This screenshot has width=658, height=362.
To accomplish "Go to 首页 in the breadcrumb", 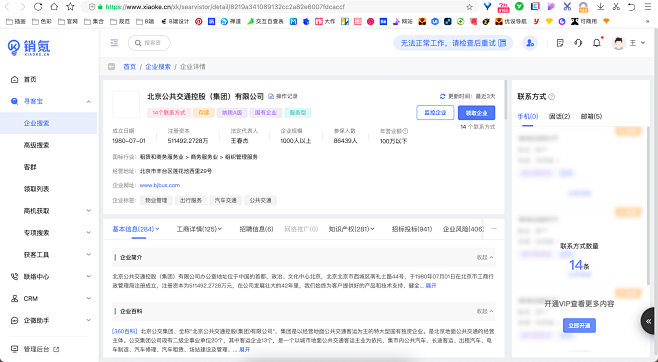I will [x=130, y=67].
